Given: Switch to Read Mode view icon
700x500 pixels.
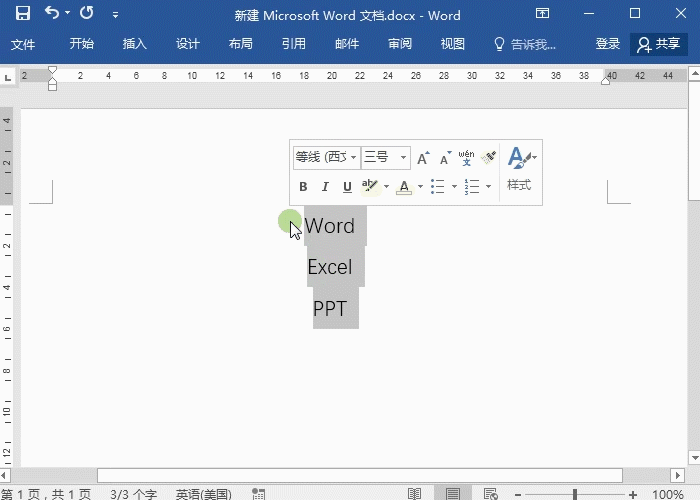Looking at the screenshot, I should tap(414, 494).
